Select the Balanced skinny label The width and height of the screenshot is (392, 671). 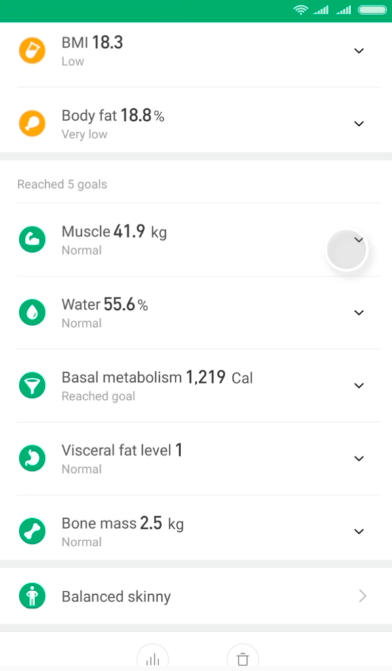(116, 597)
